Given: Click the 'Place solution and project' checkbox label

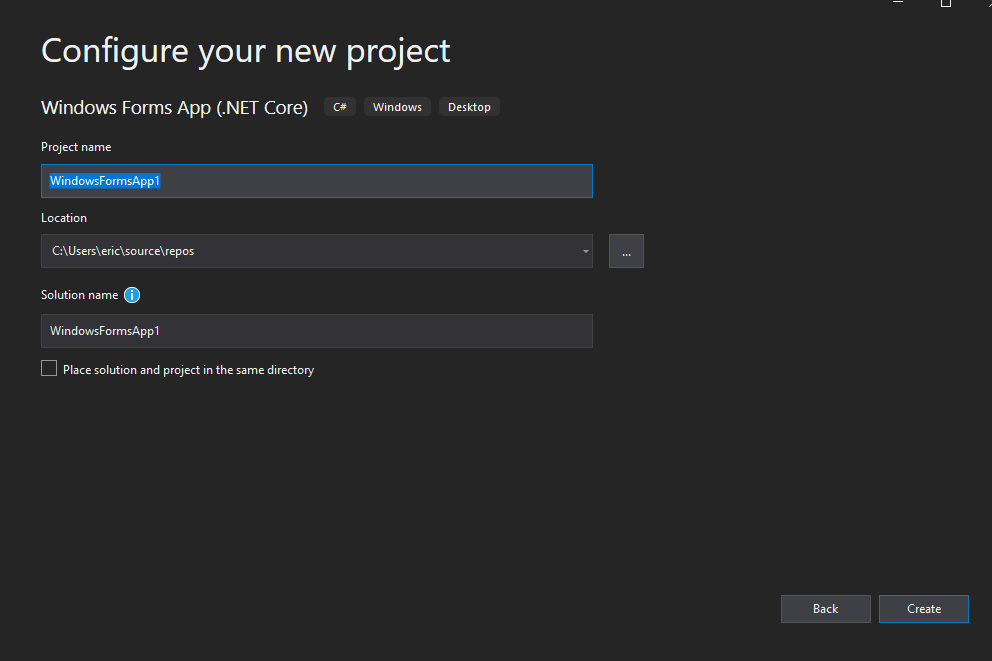Looking at the screenshot, I should (188, 370).
